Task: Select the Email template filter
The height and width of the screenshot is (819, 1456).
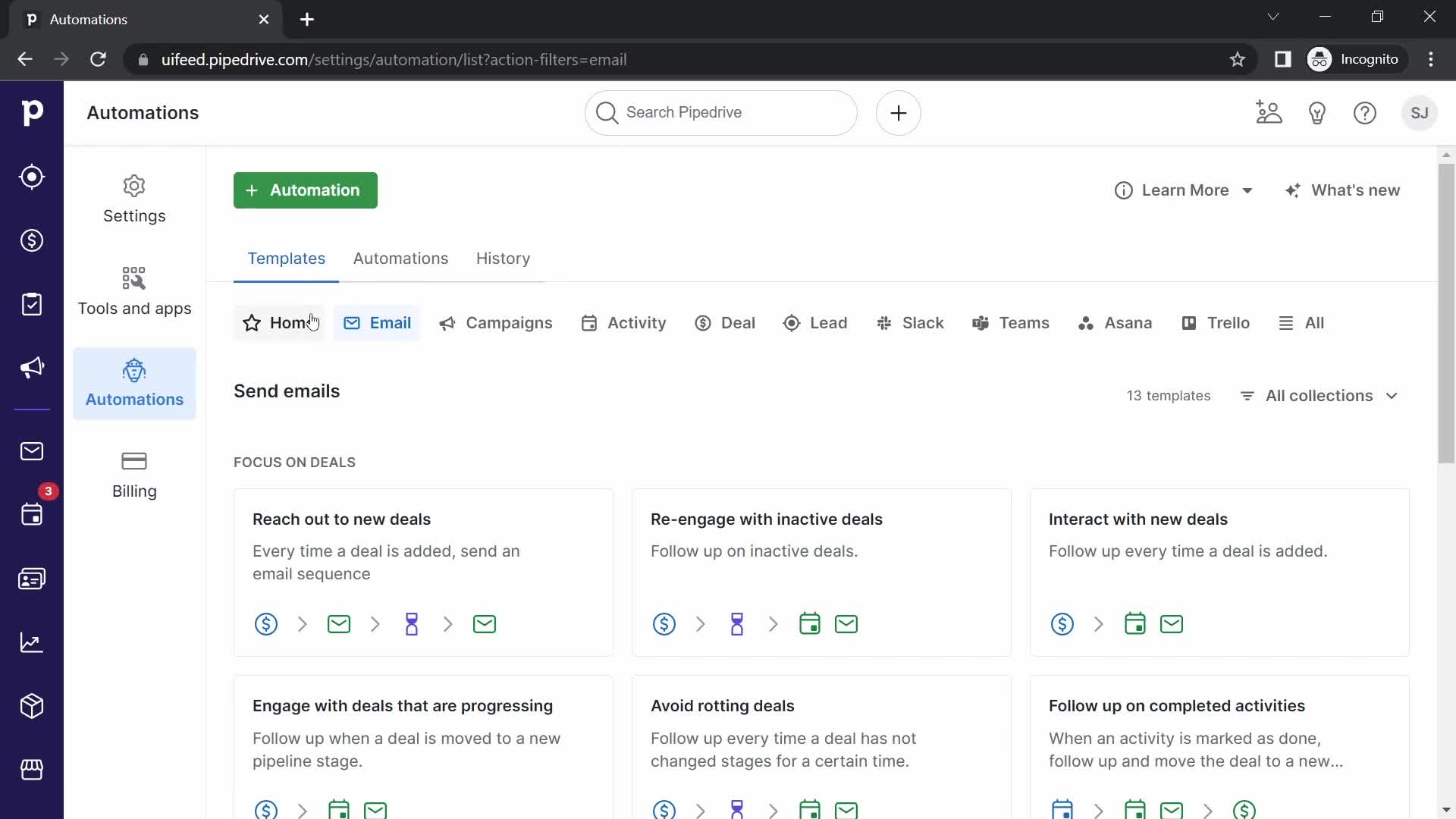Action: [377, 323]
